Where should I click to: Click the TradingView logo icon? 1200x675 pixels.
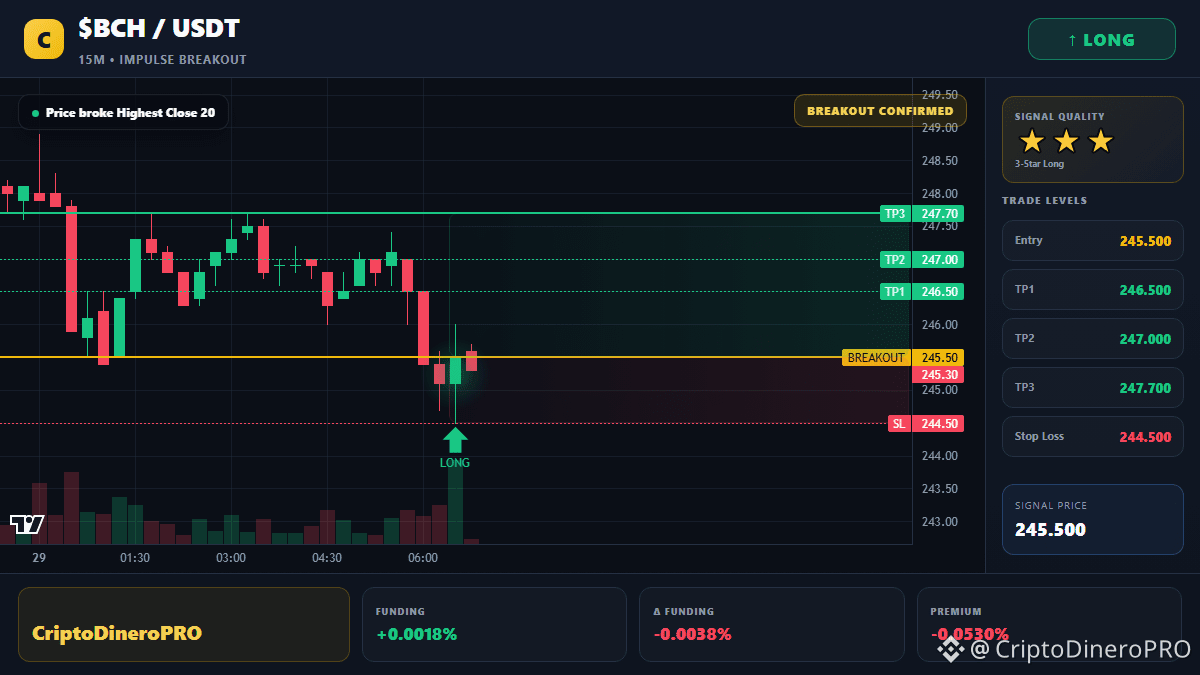point(27,524)
